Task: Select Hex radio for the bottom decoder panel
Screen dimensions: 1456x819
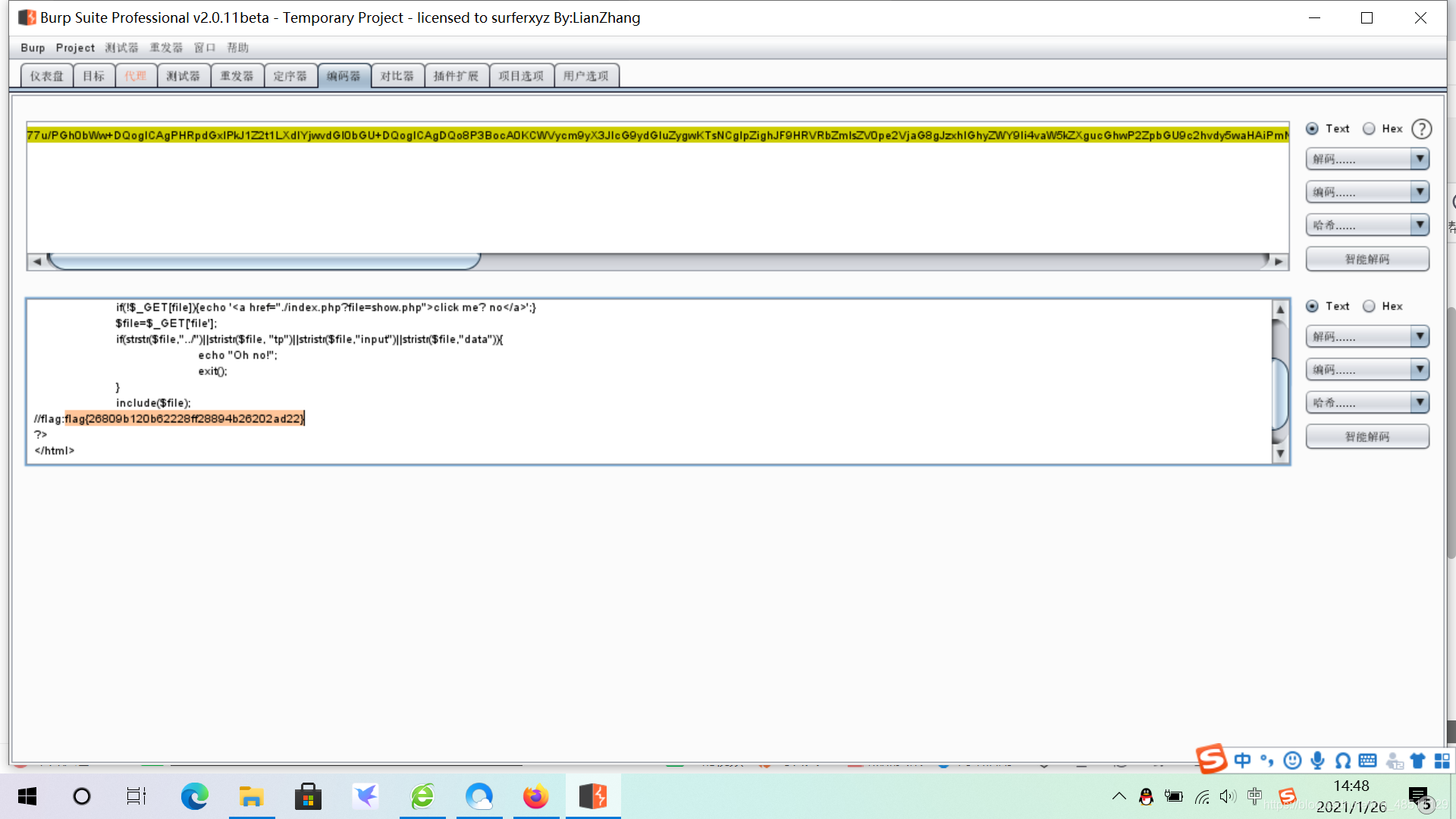Action: click(x=1369, y=306)
